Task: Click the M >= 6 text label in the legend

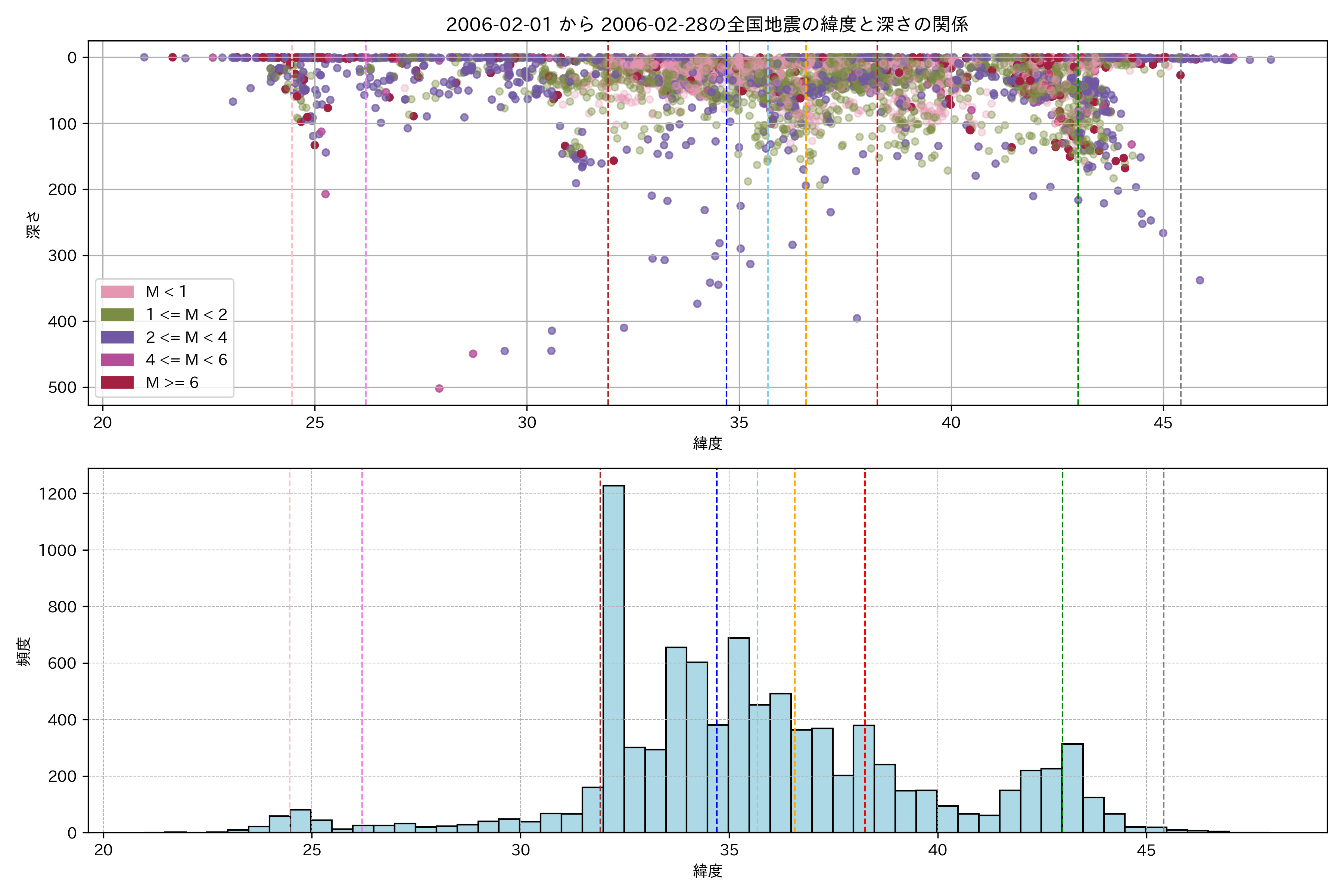Action: 172,382
